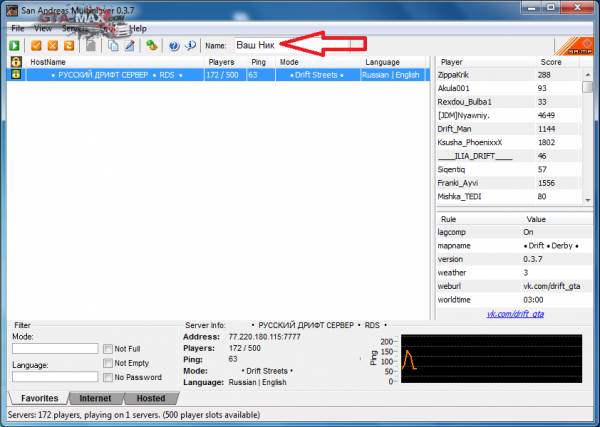Click the Name field containing Ваш Ник
Screen dimensions: 600x427
292,45
